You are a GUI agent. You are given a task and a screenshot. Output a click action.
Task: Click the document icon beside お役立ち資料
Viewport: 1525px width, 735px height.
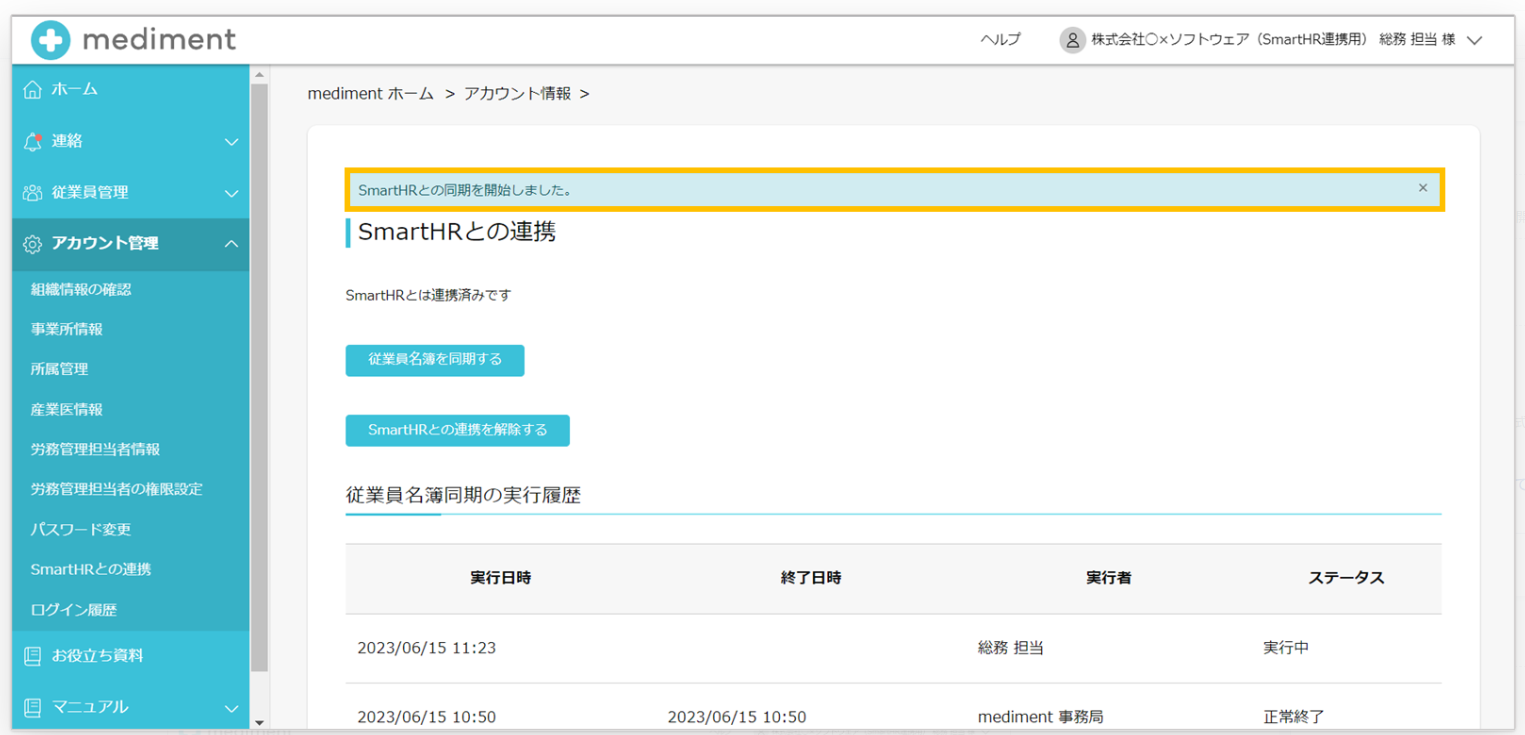click(32, 656)
